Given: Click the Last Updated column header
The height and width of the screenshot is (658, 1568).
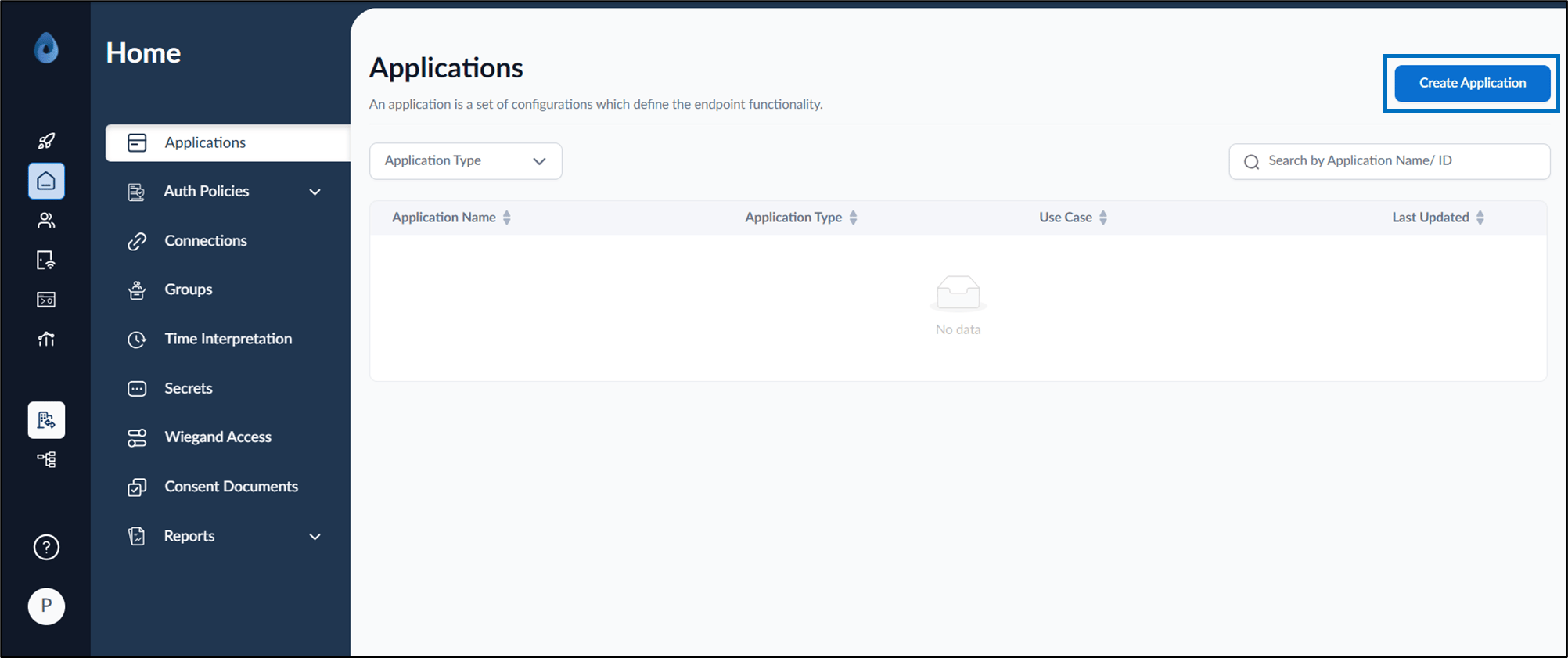Looking at the screenshot, I should click(1430, 218).
